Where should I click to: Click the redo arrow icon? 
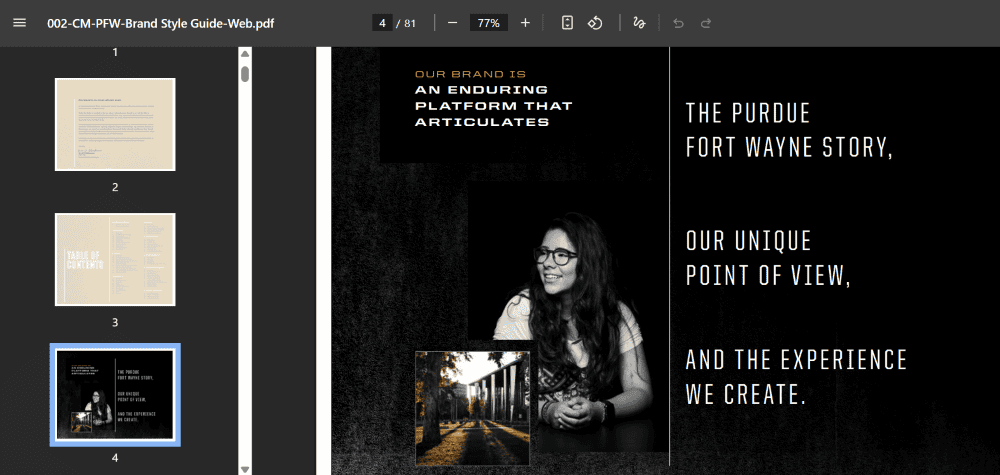[706, 23]
